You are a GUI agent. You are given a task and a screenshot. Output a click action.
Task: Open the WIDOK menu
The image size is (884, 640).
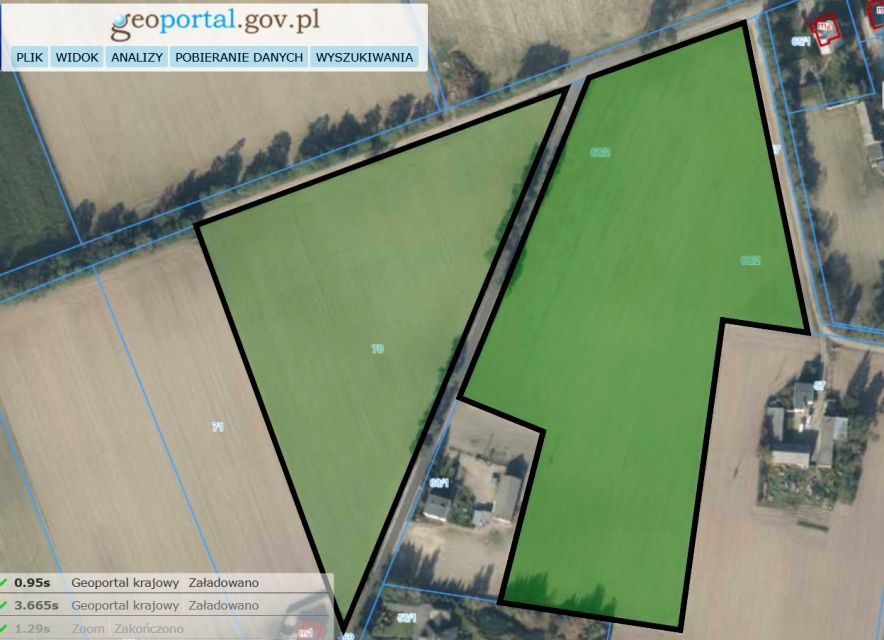click(x=77, y=57)
